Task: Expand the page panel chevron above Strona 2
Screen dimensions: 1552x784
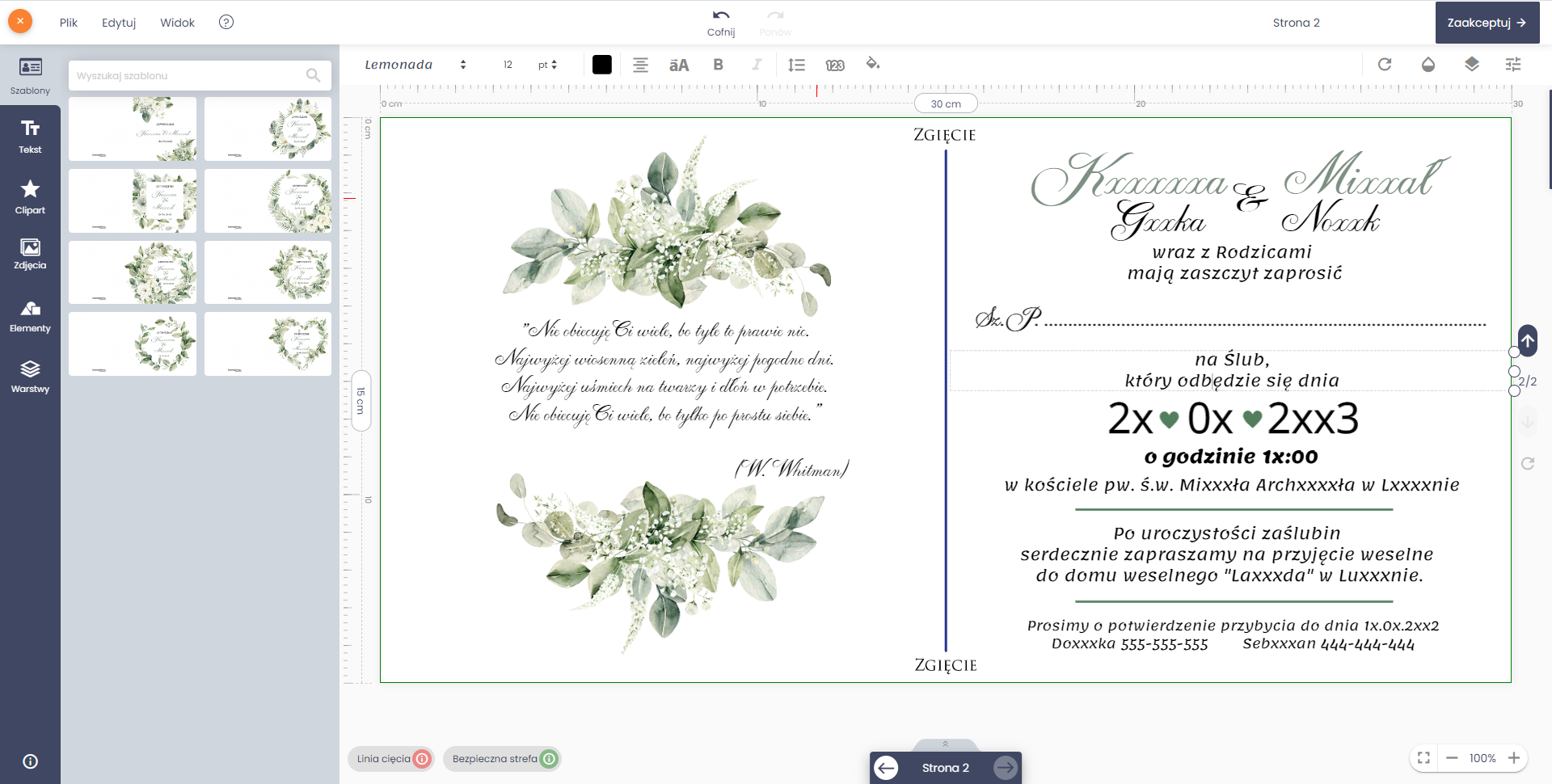Action: pos(945,744)
